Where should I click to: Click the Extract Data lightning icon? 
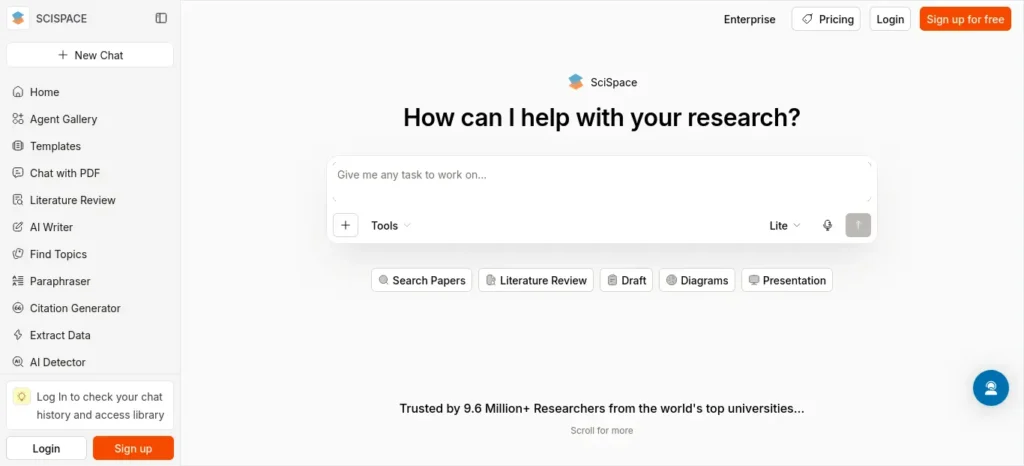click(x=18, y=335)
